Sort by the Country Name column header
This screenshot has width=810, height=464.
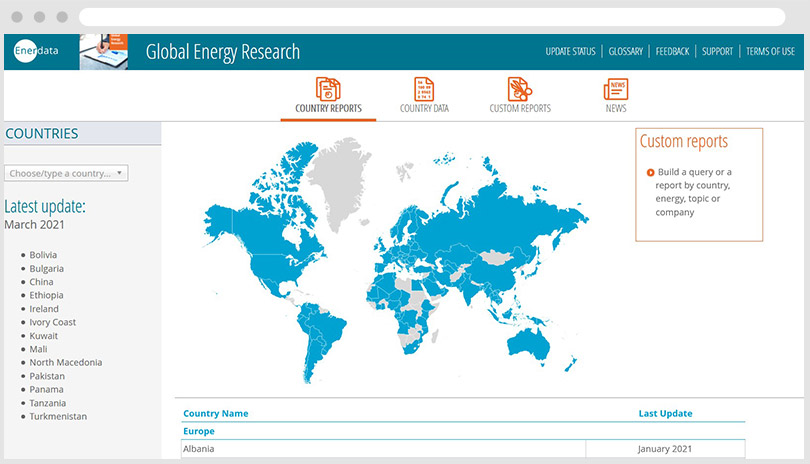[215, 413]
